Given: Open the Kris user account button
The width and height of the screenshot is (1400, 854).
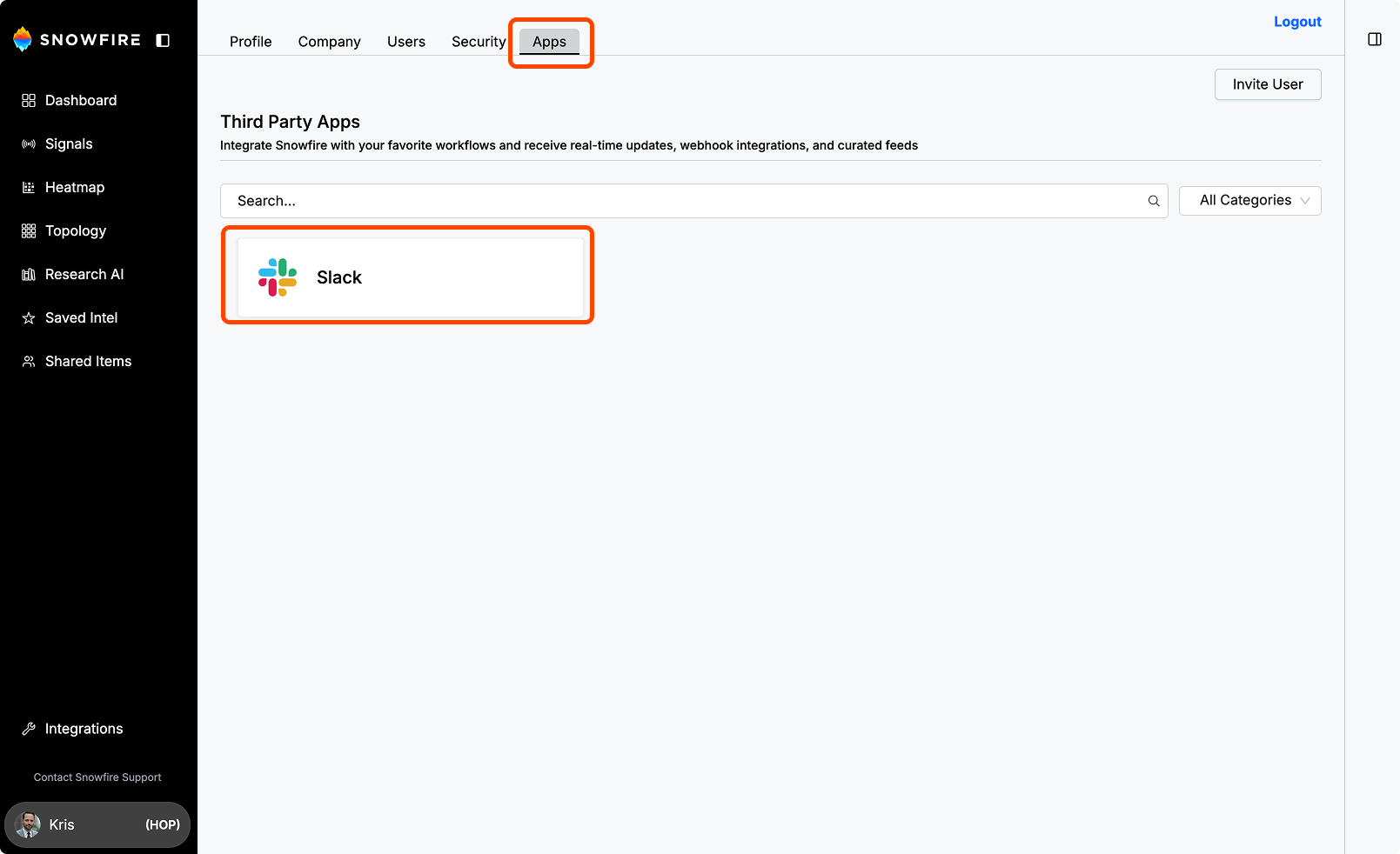Looking at the screenshot, I should [97, 824].
